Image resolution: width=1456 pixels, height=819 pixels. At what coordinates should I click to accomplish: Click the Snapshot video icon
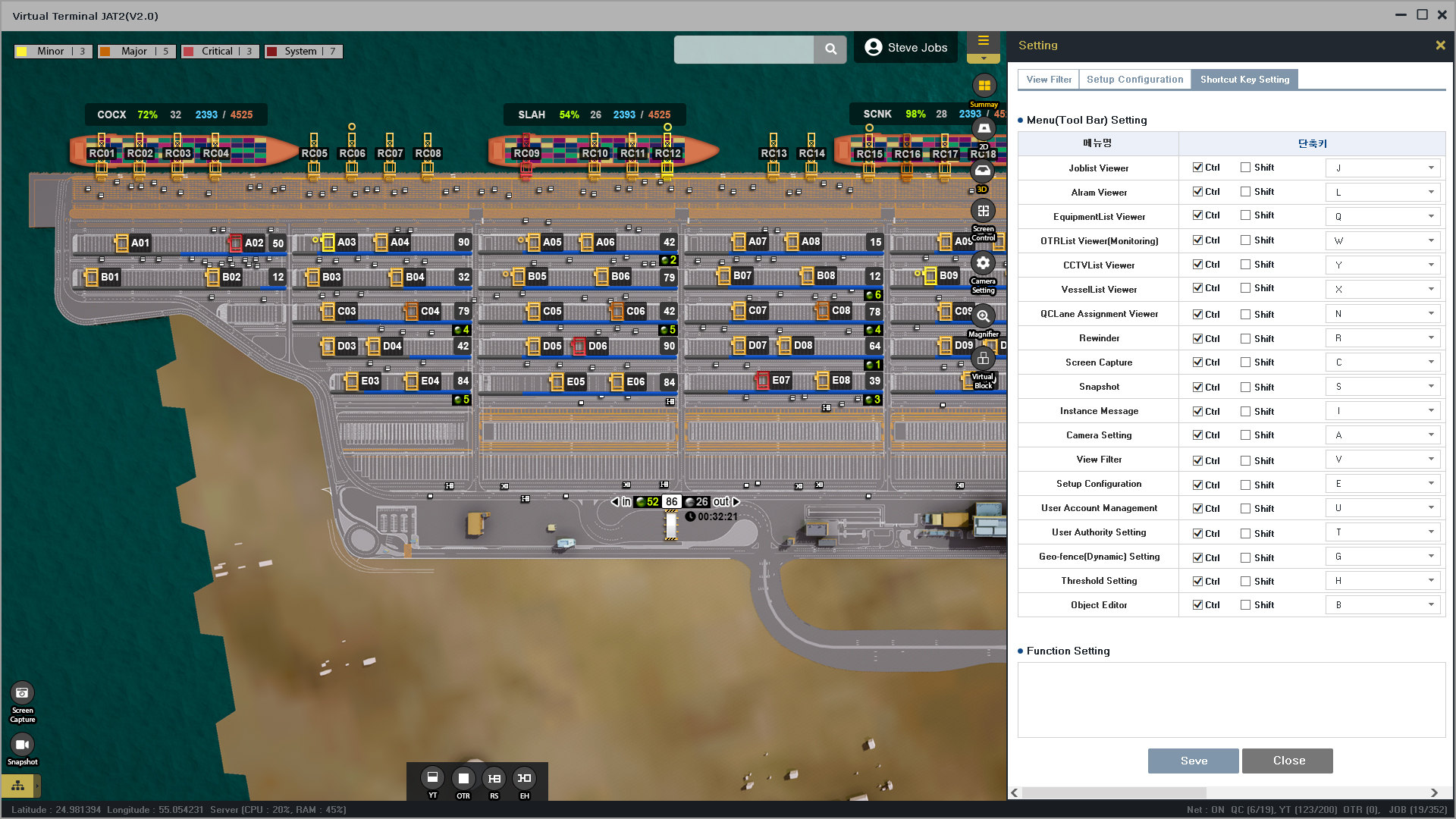22,745
